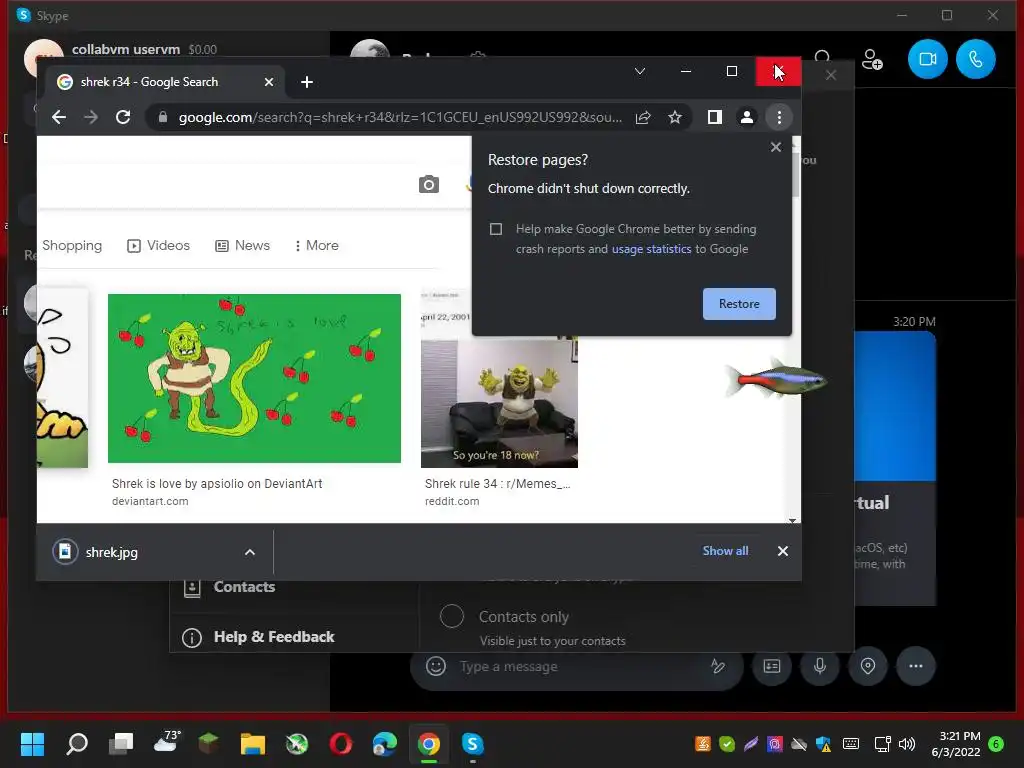Open more Skype message options
This screenshot has width=1024, height=768.
click(x=916, y=666)
